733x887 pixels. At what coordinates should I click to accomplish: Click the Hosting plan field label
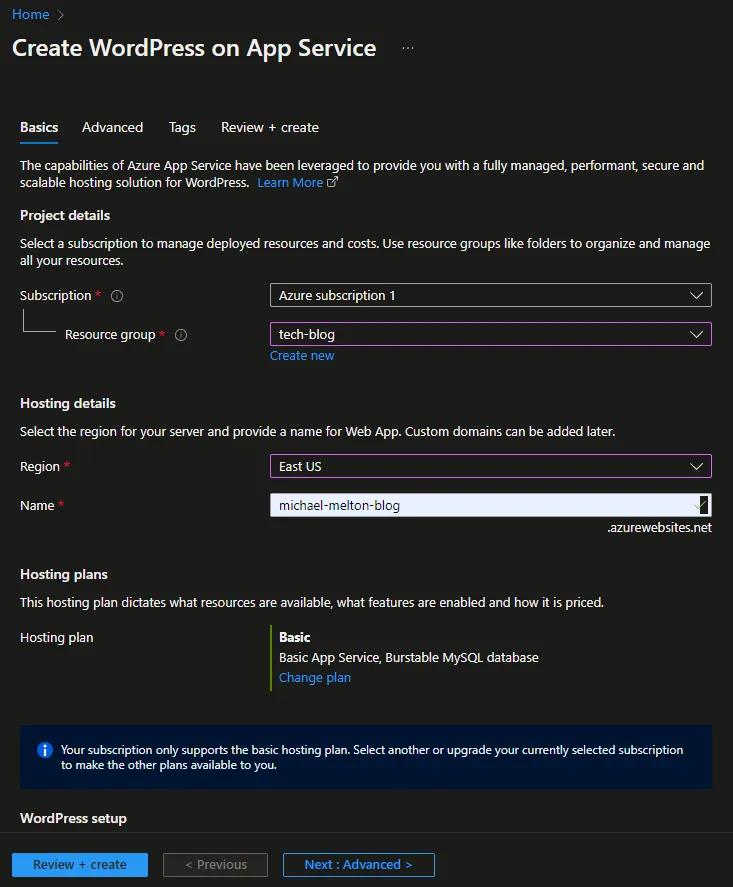(x=57, y=638)
